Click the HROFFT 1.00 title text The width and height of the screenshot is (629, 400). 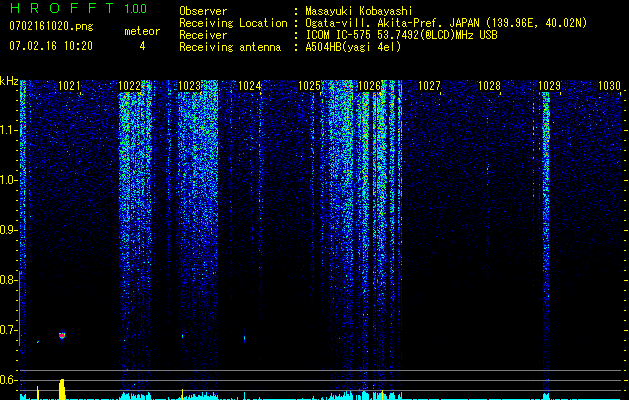pos(78,8)
